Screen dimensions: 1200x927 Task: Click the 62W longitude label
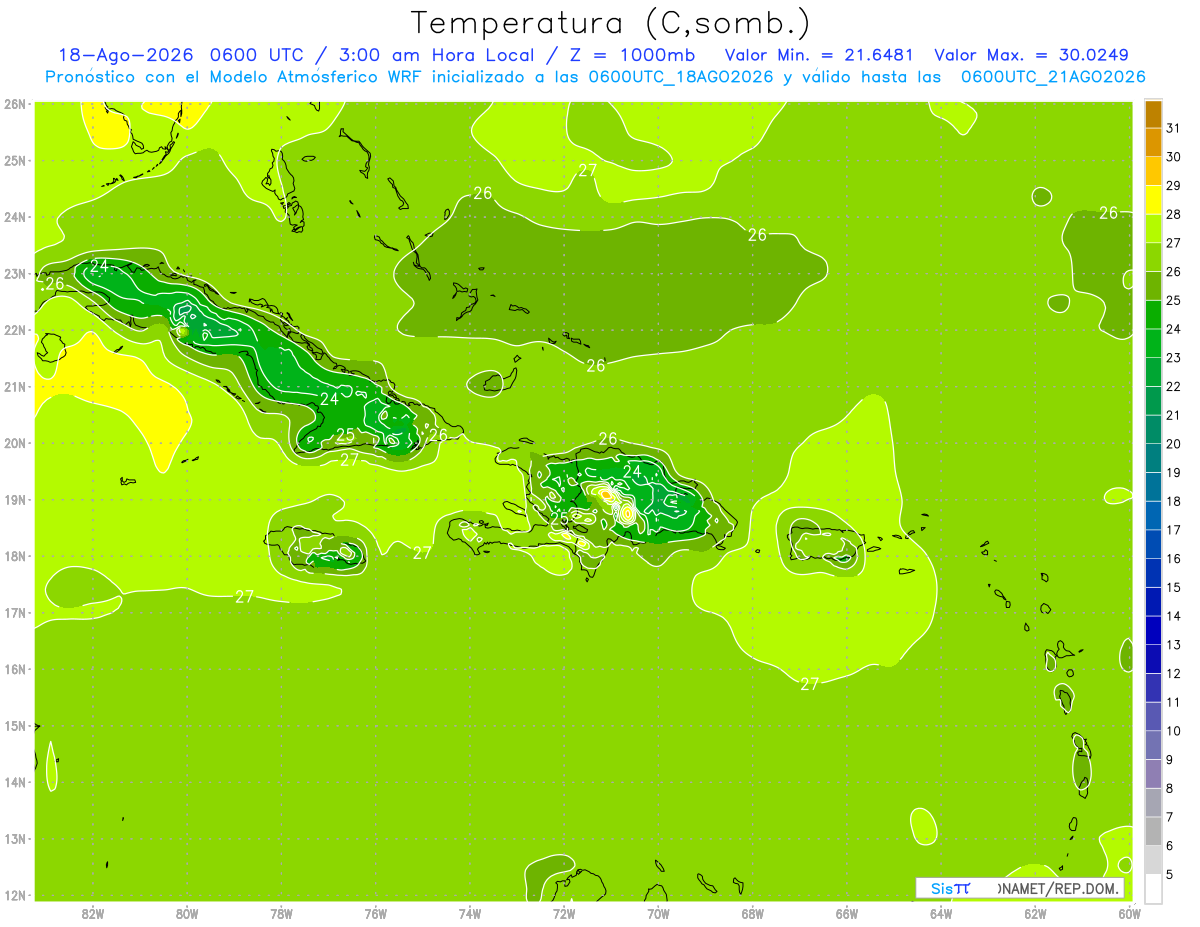[1036, 913]
